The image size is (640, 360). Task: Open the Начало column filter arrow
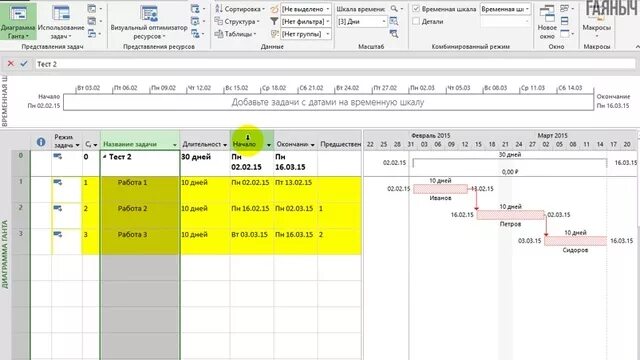point(269,145)
